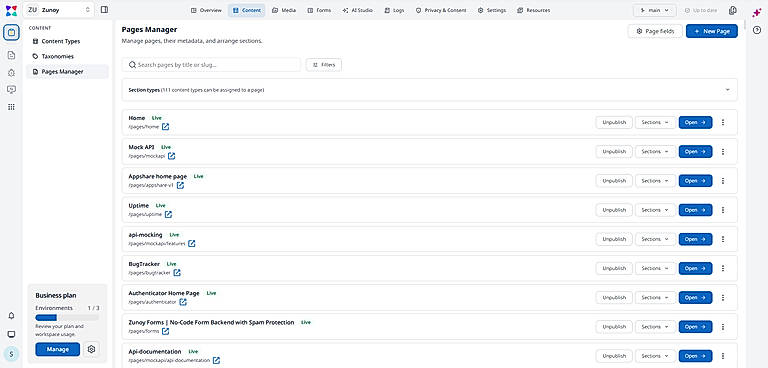The width and height of the screenshot is (768, 368).
Task: Open external link icon for api-mocking page
Action: pos(192,244)
